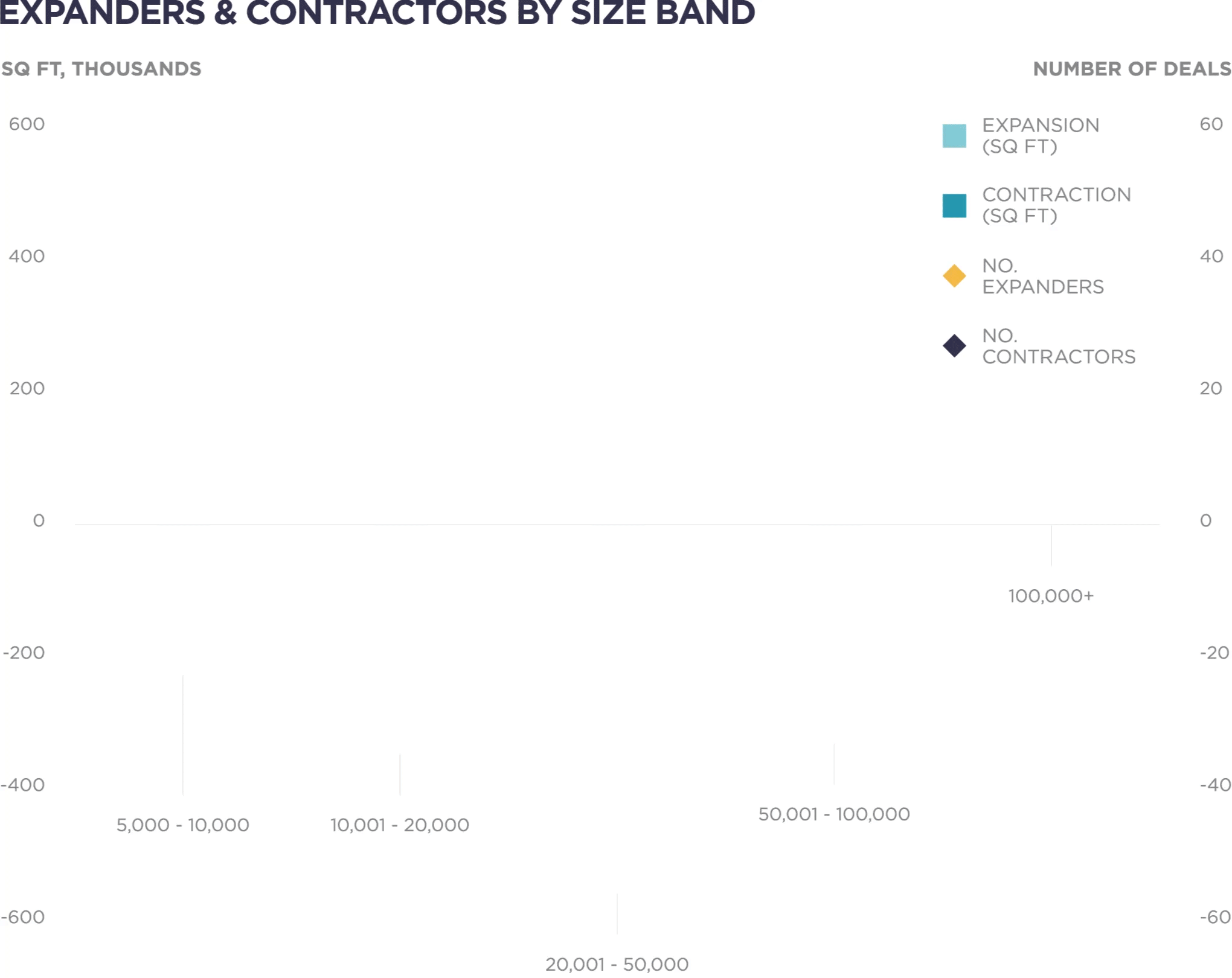
Task: Toggle the NO. EXPANDERS legend label
Action: [1042, 276]
